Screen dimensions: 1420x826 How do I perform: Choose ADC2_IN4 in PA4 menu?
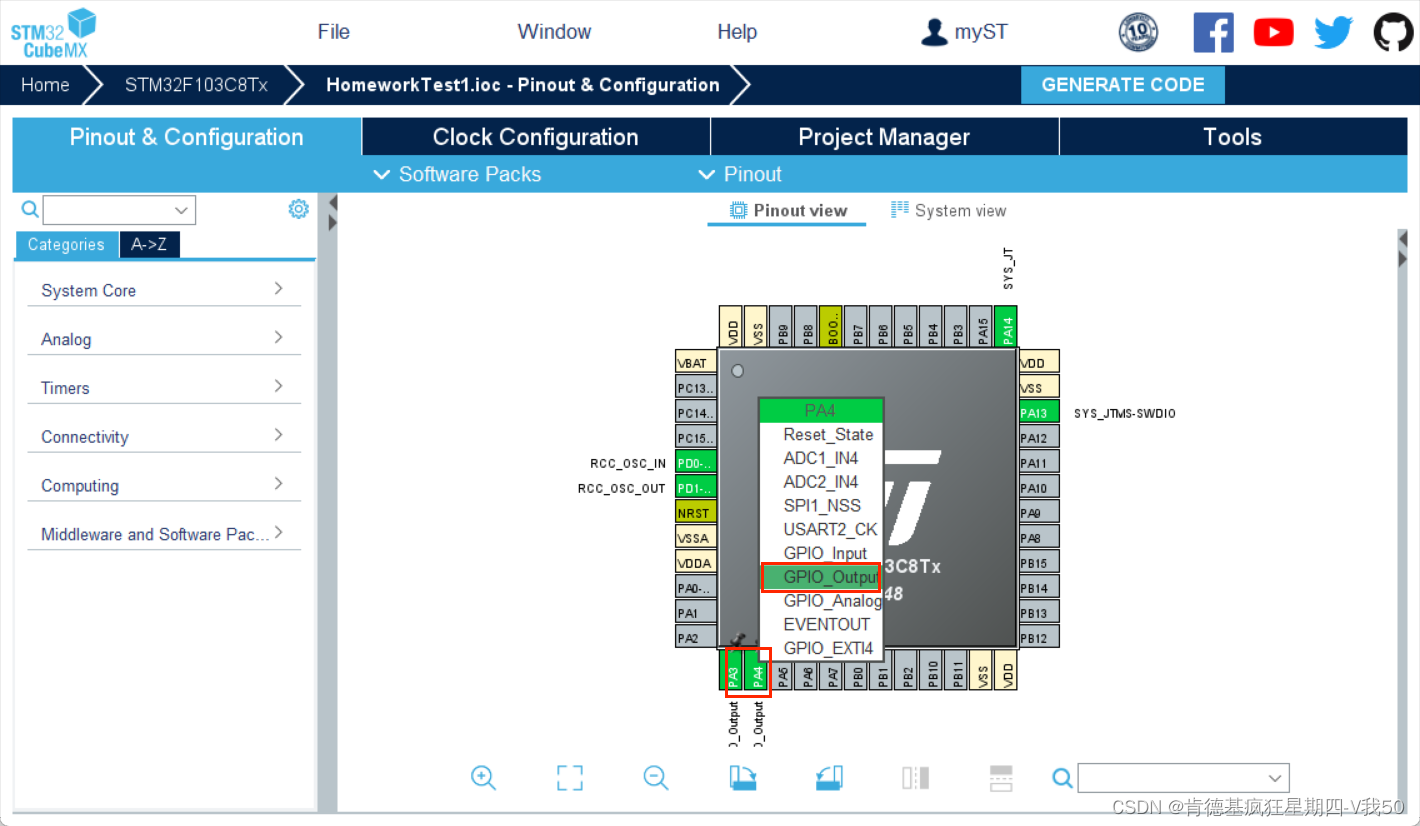[821, 482]
